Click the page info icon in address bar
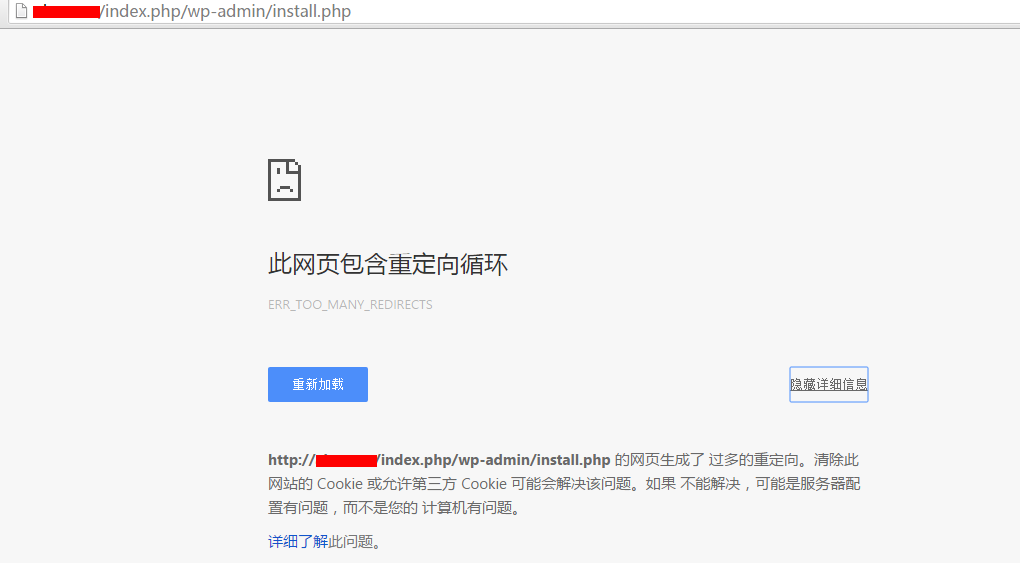 click(20, 12)
